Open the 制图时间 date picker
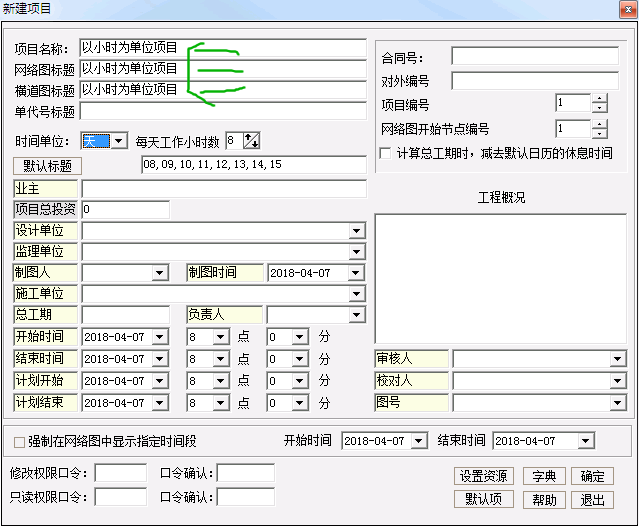Image resolution: width=639 pixels, height=527 pixels. pyautogui.click(x=356, y=273)
